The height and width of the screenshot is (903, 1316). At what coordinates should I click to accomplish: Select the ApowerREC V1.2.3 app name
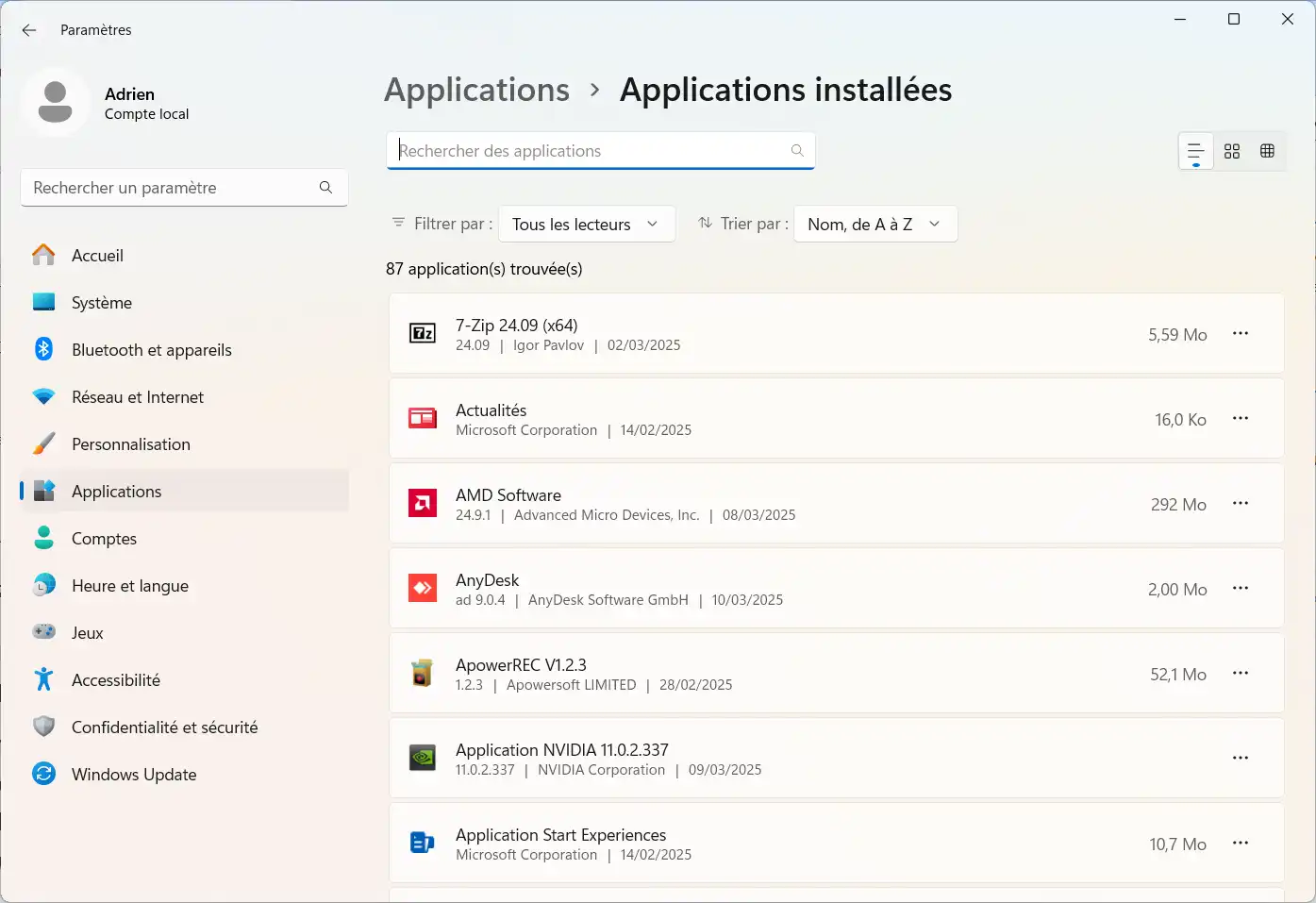click(521, 665)
